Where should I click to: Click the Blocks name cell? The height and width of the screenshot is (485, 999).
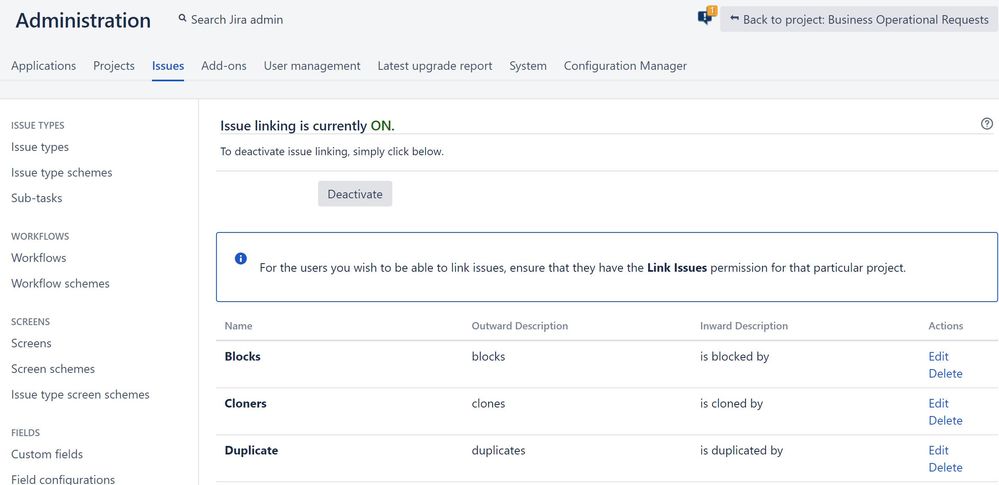tap(243, 357)
